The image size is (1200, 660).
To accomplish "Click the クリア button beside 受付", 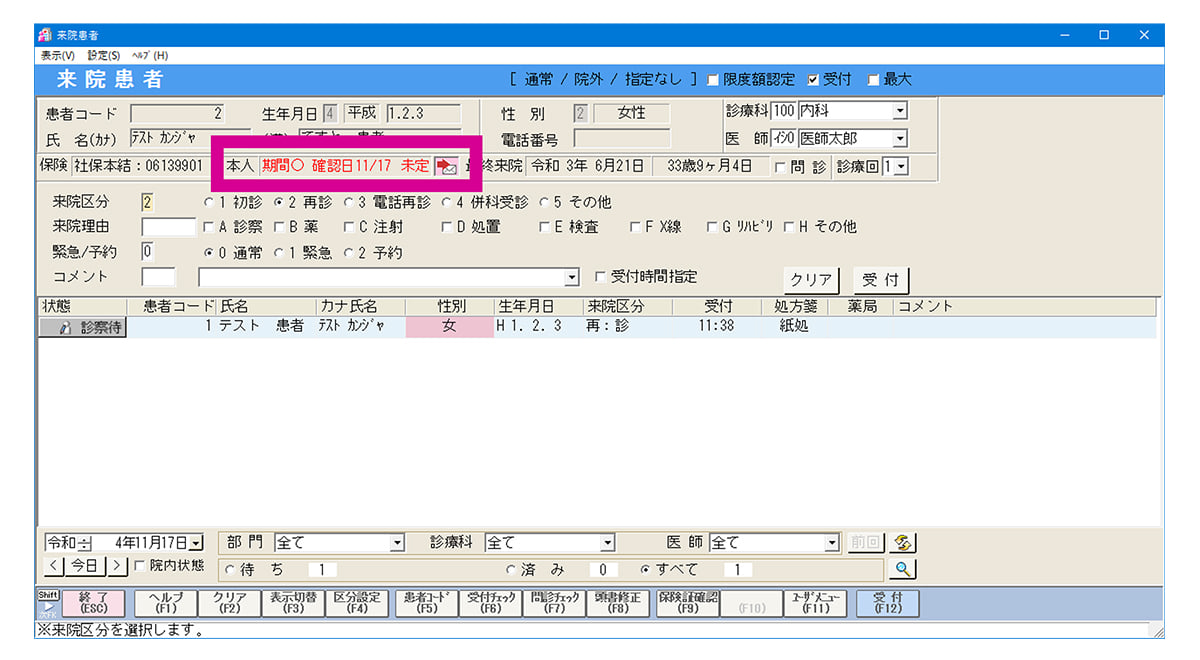I will click(811, 280).
